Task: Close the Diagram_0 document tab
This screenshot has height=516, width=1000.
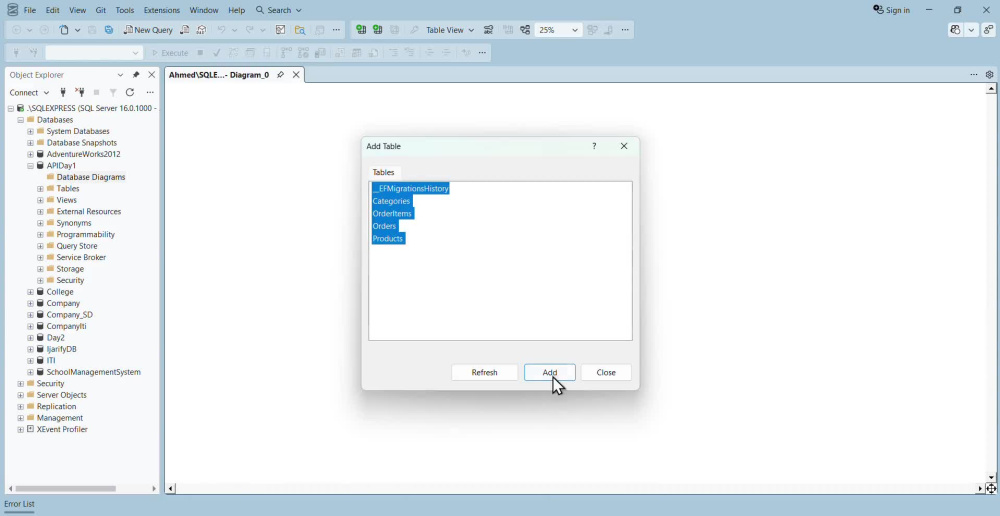Action: [296, 75]
